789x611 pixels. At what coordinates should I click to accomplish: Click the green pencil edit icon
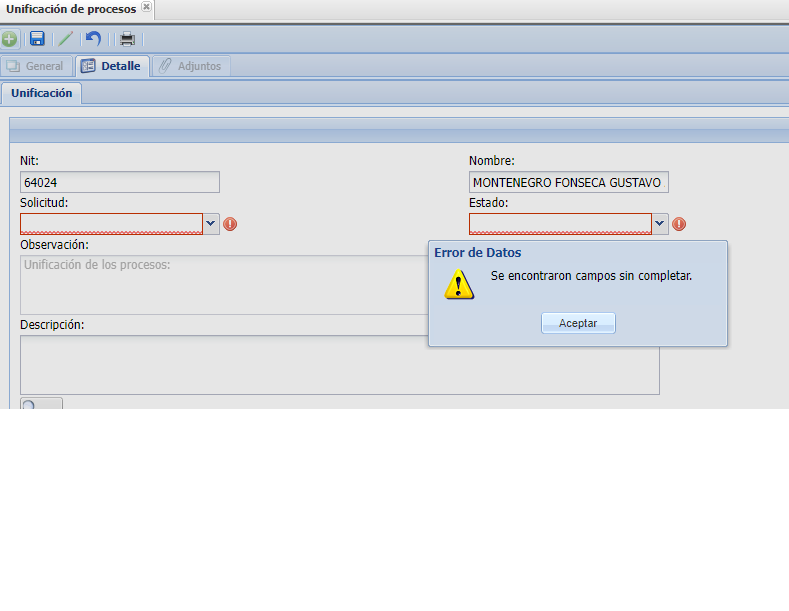tap(65, 39)
